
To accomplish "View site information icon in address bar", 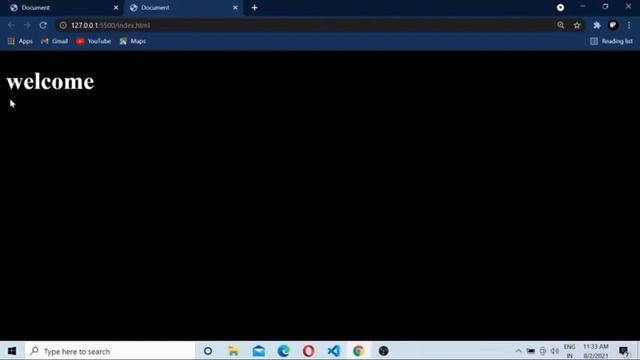I will (63, 25).
